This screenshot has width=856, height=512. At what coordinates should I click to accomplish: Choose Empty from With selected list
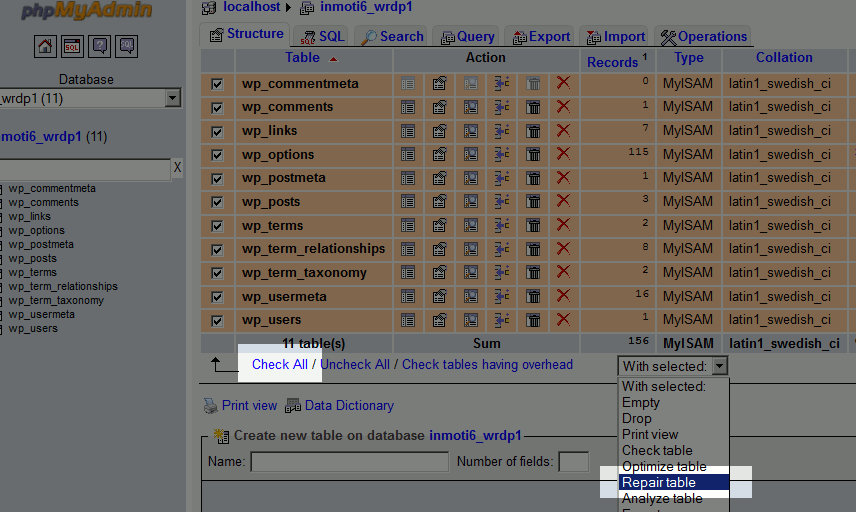[x=674, y=402]
